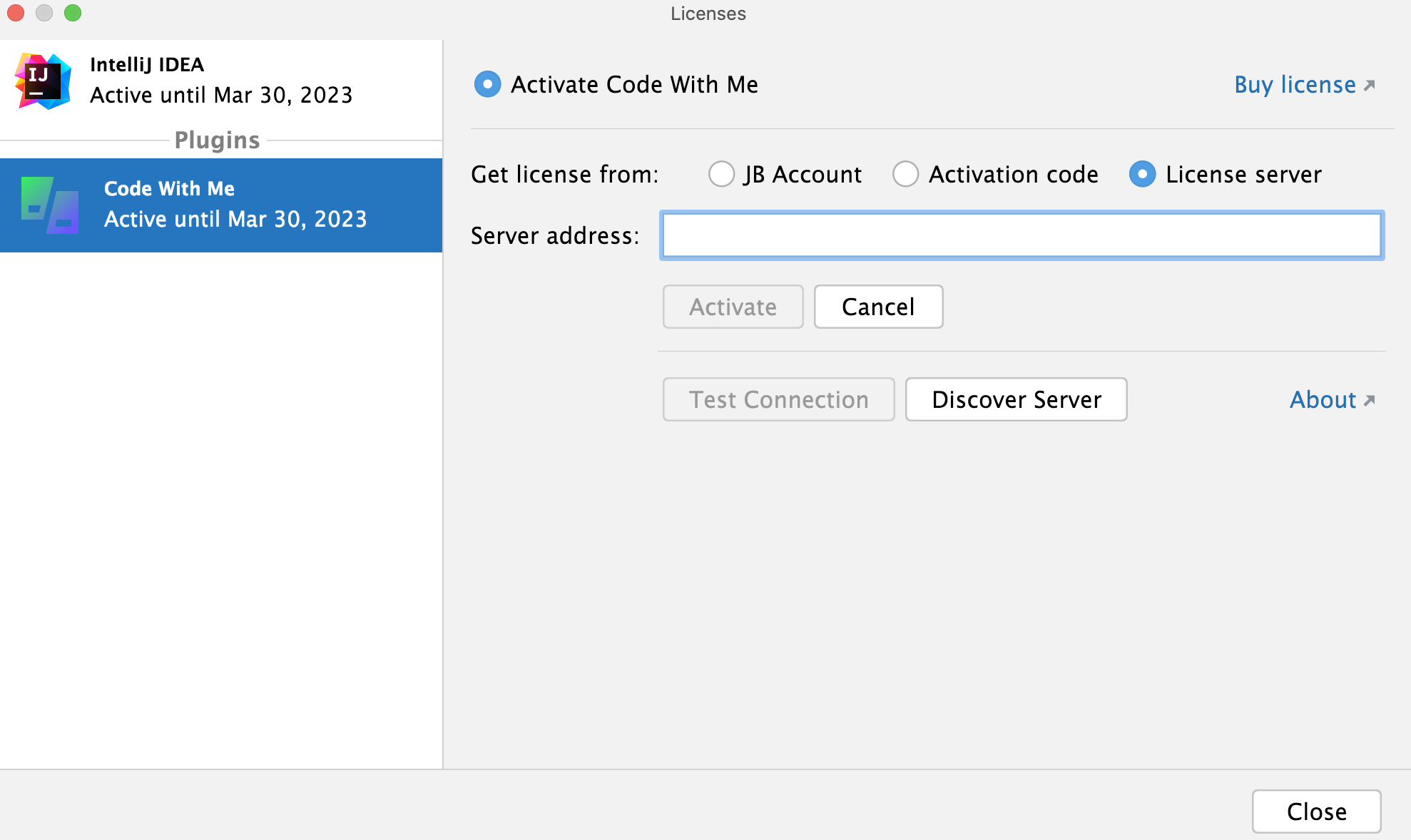This screenshot has width=1411, height=840.
Task: Click the Activate button
Action: 732,307
